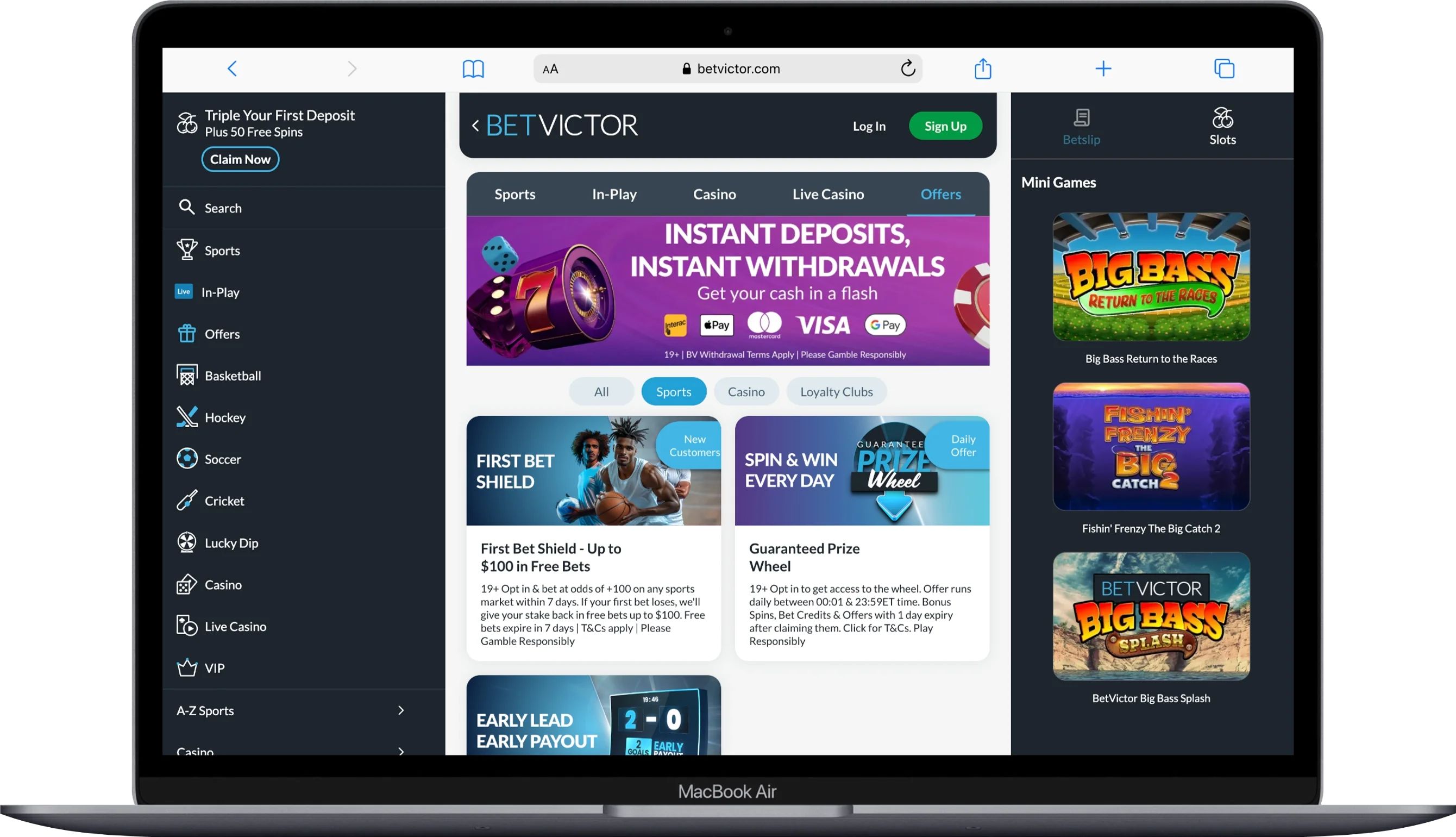Screen dimensions: 1456x837
Task: Open the Hockey section icon
Action: (186, 417)
